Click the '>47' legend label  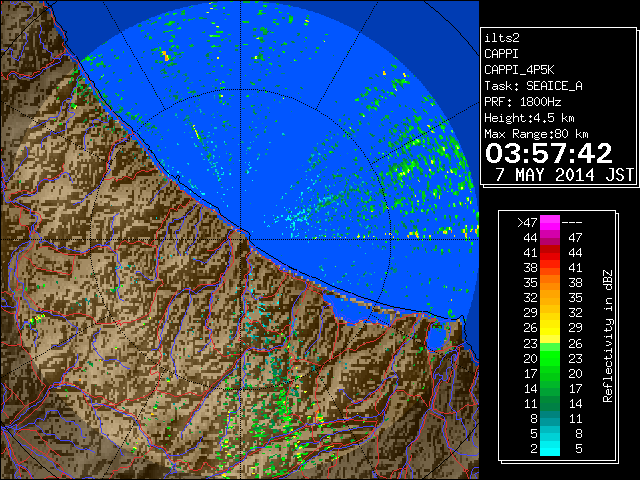[x=527, y=223]
